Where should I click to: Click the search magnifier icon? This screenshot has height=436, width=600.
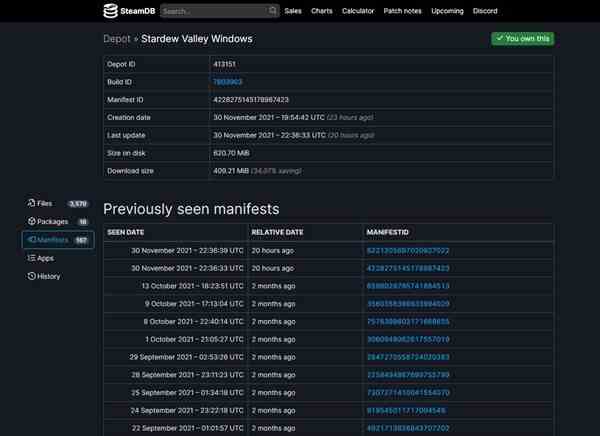[x=272, y=10]
